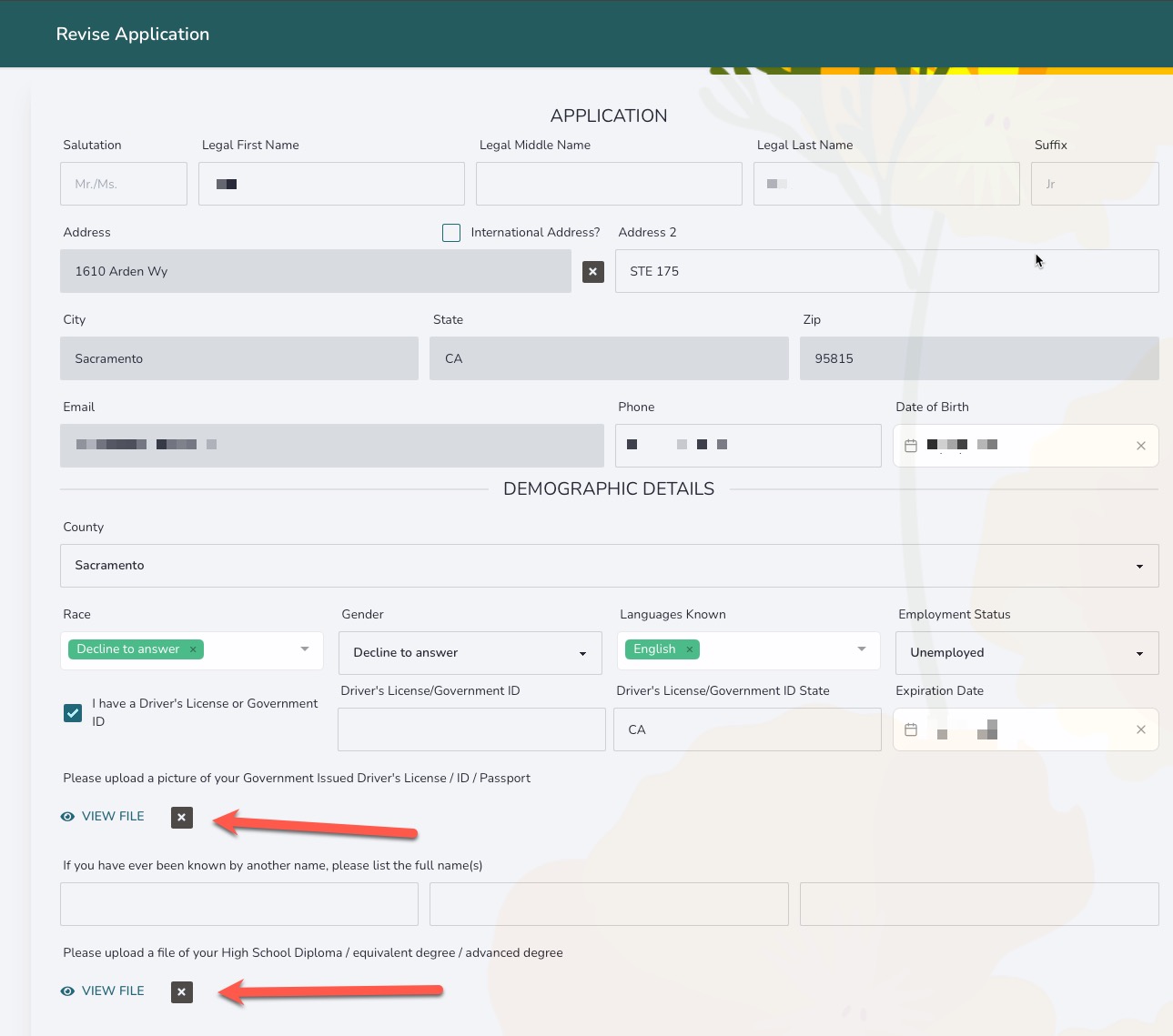Screen dimensions: 1173x1036
Task: Open the Date of Birth calendar picker
Action: click(x=911, y=446)
